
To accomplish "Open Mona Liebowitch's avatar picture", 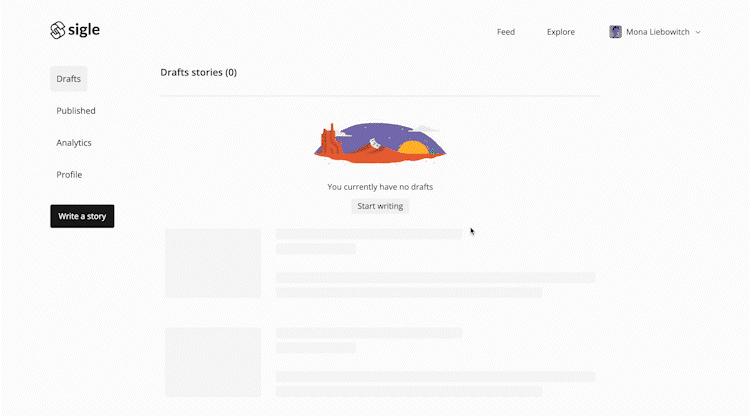I will click(x=615, y=32).
